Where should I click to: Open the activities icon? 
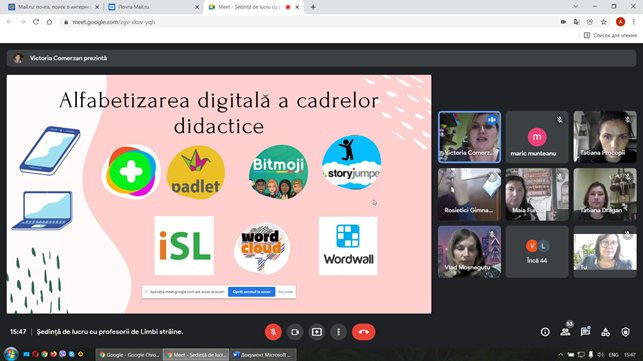pyautogui.click(x=605, y=332)
